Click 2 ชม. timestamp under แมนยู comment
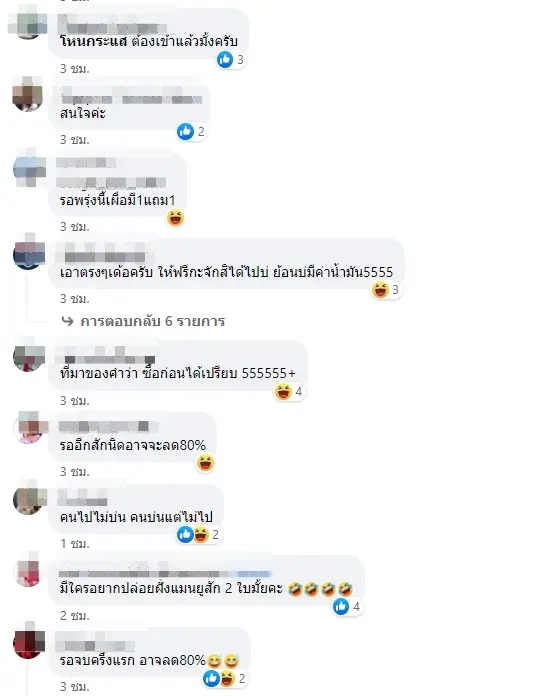This screenshot has width=560, height=696. tap(75, 616)
